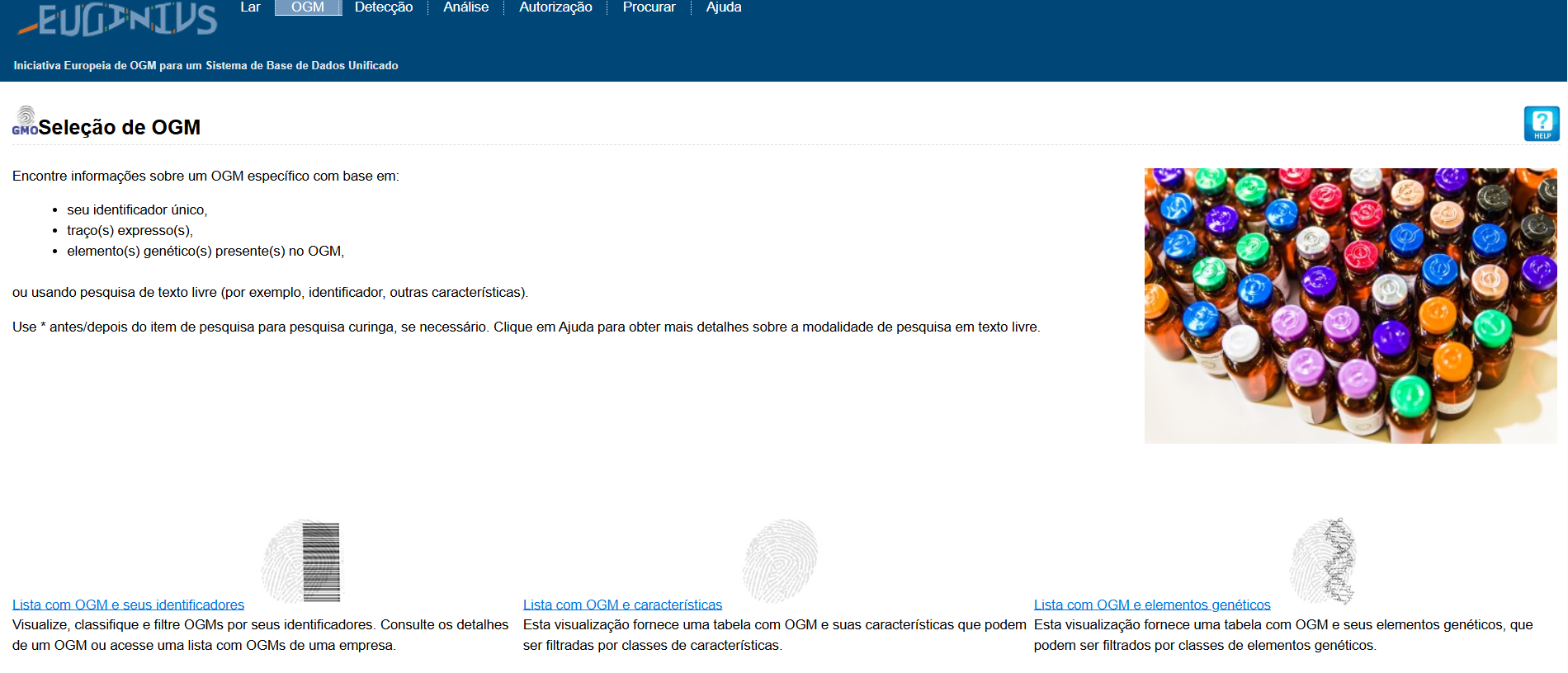Open 'Lista com OGM e elementos genéticos' link
This screenshot has width=1568, height=673.
pyautogui.click(x=1152, y=605)
